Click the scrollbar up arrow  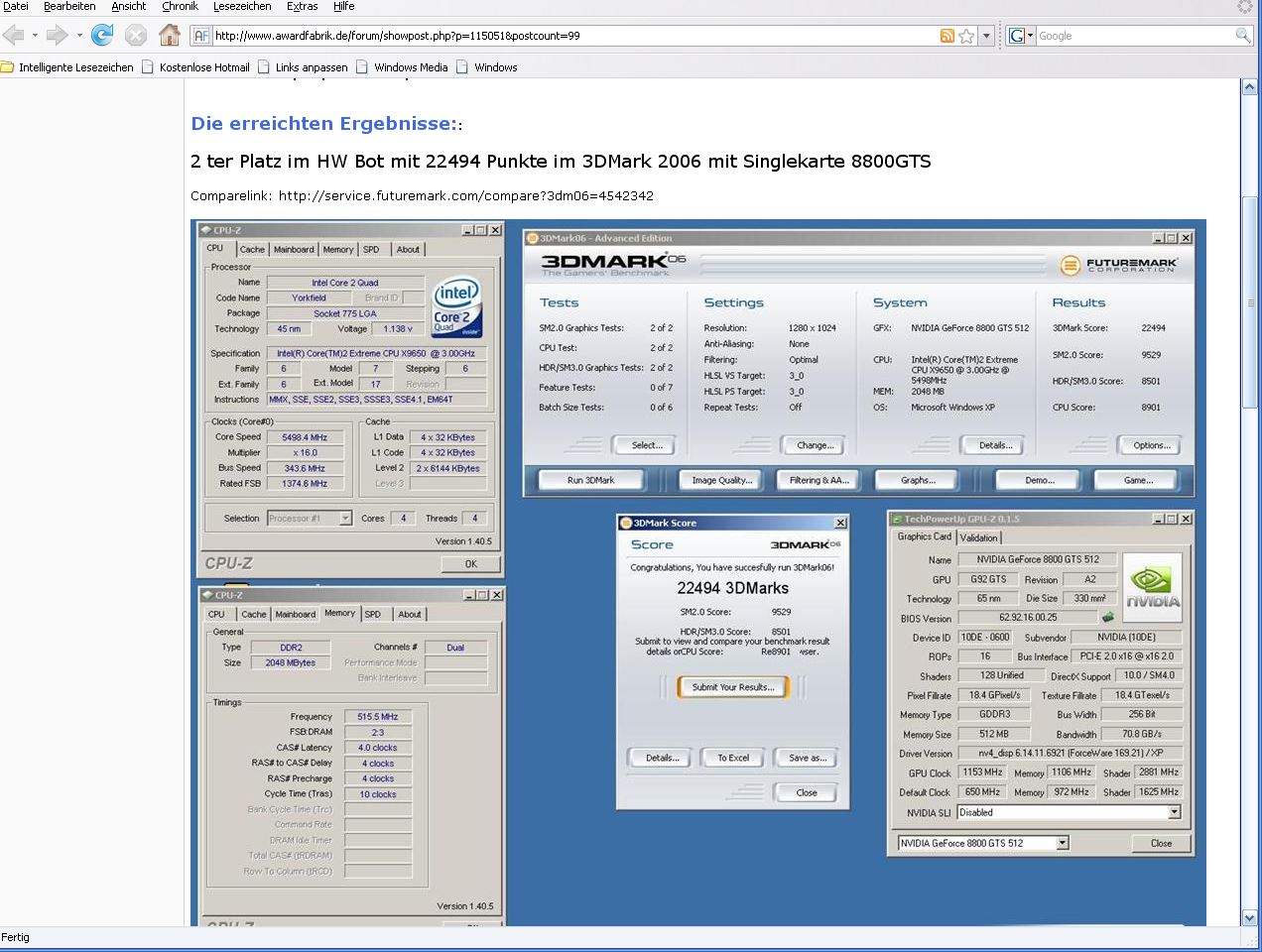pyautogui.click(x=1250, y=87)
